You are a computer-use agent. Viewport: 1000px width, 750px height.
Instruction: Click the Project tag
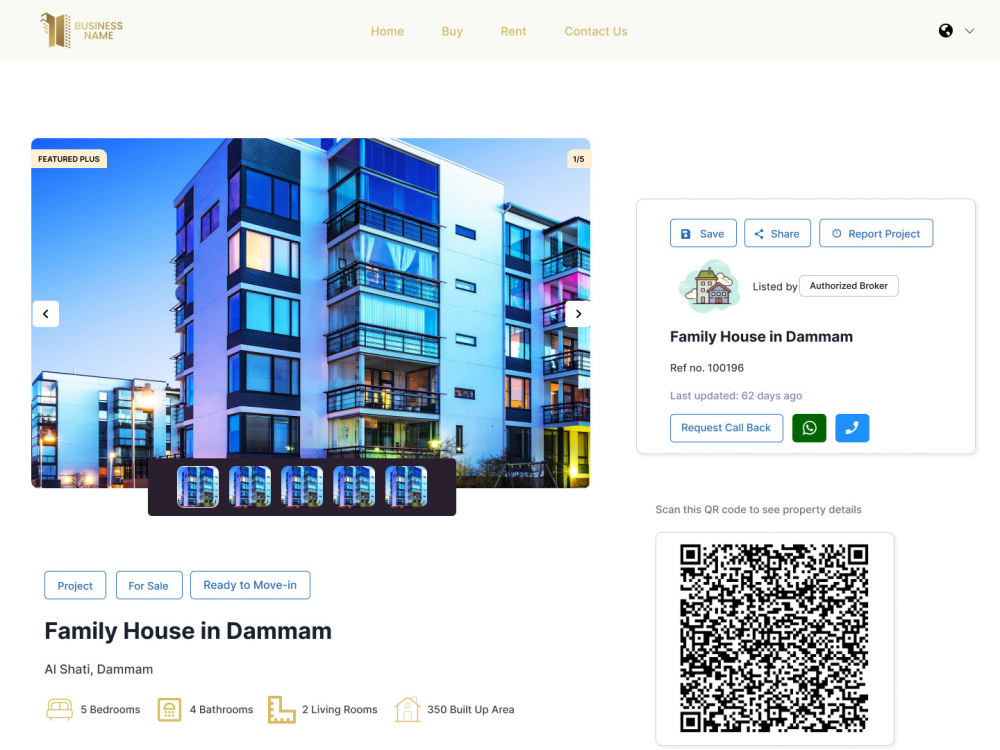[x=75, y=585]
